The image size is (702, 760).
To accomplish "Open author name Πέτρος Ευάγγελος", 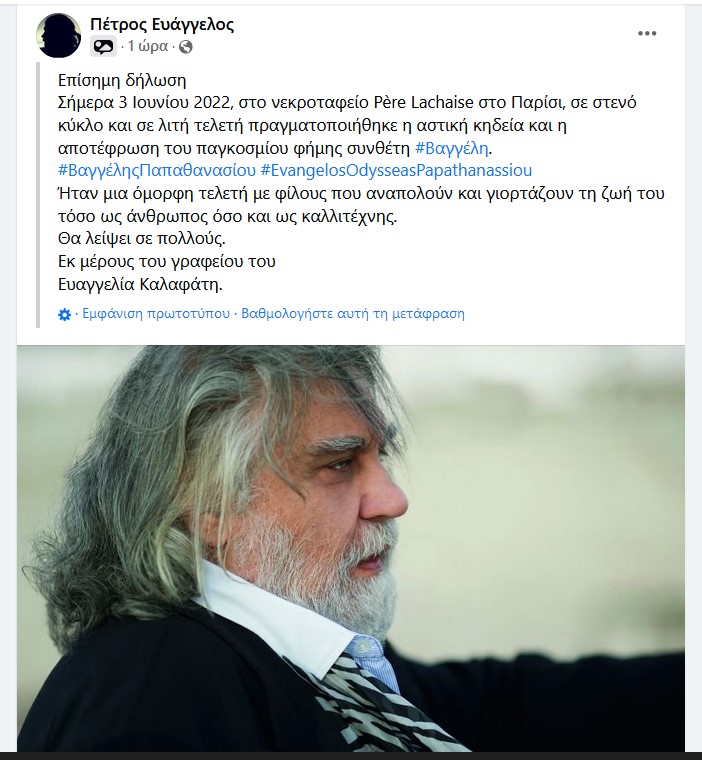I will point(162,24).
